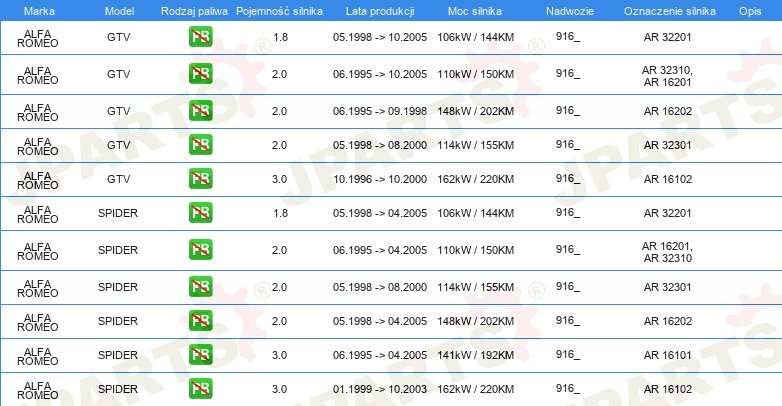Click engine code AR 16202 in GTV row

click(667, 111)
